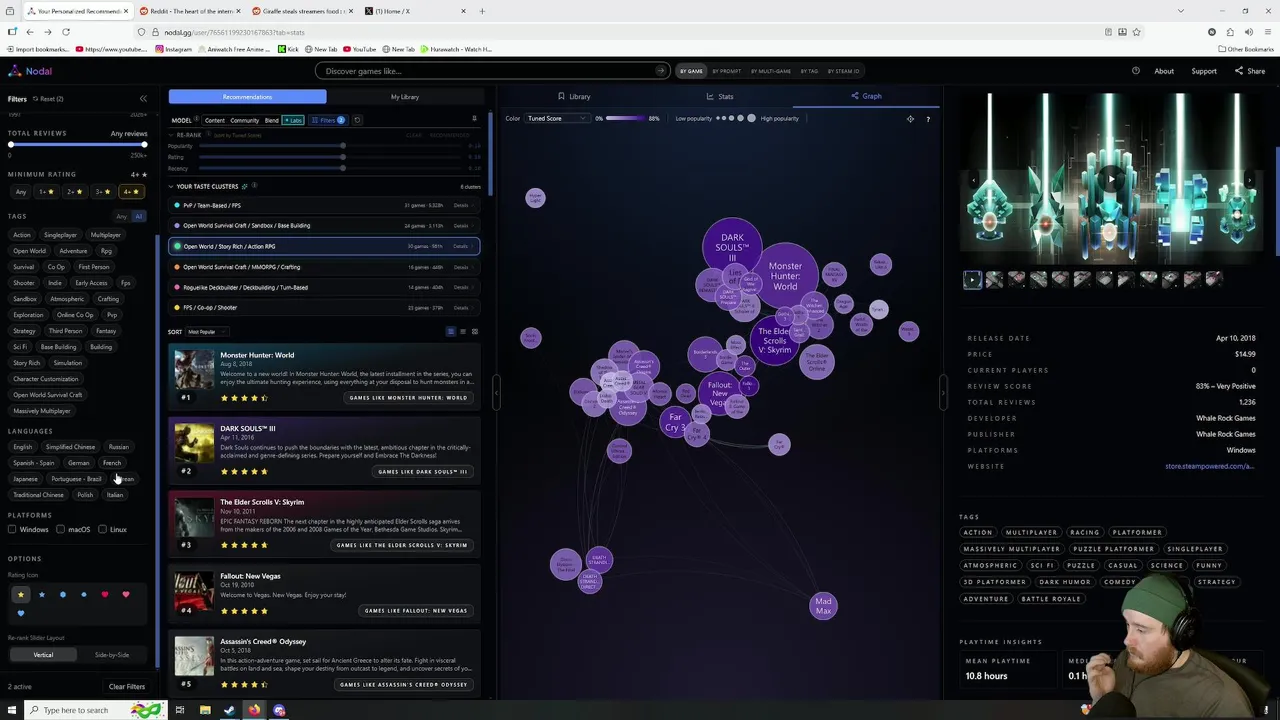Select the red heart rating icon

pos(104,594)
